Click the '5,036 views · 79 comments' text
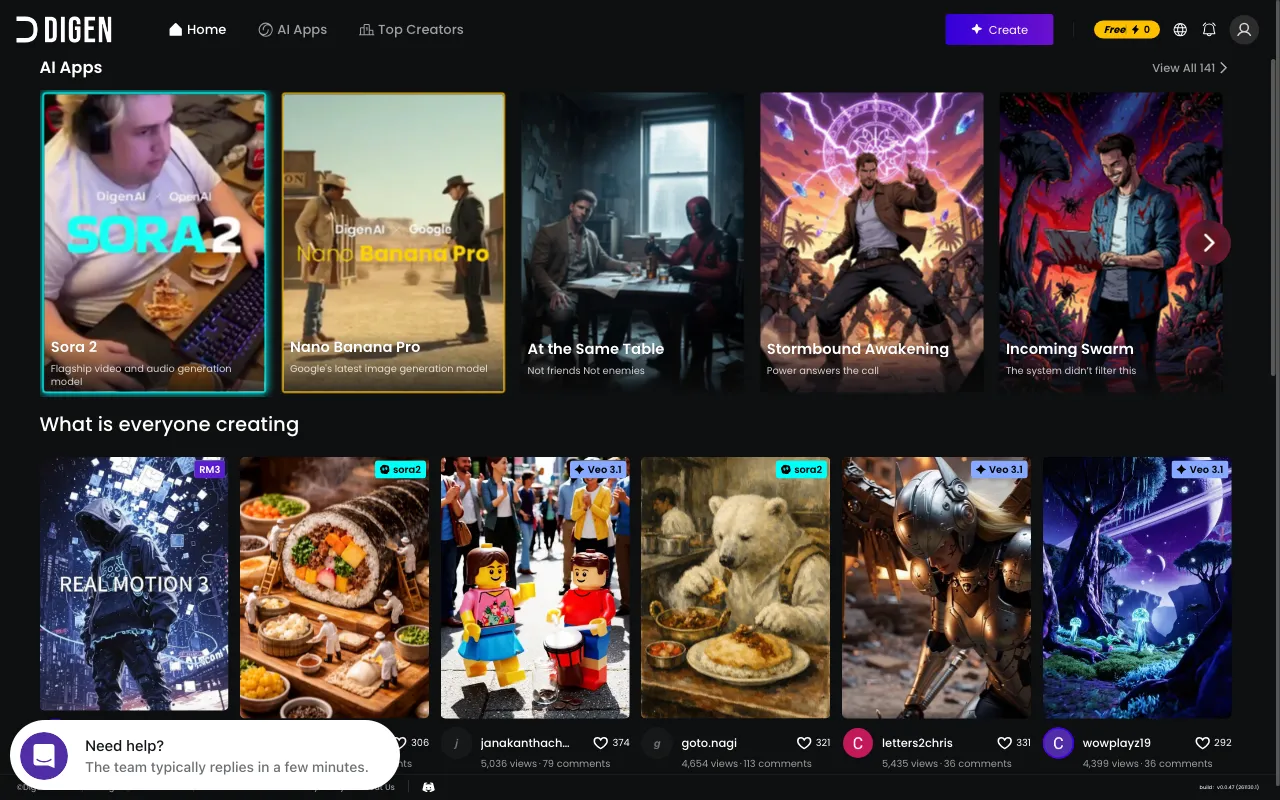 click(x=545, y=763)
